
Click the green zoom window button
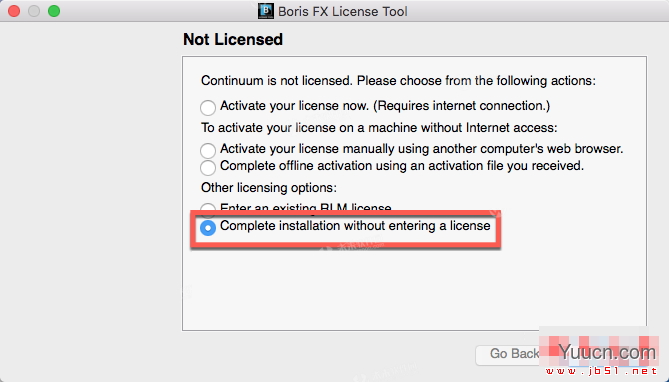54,11
